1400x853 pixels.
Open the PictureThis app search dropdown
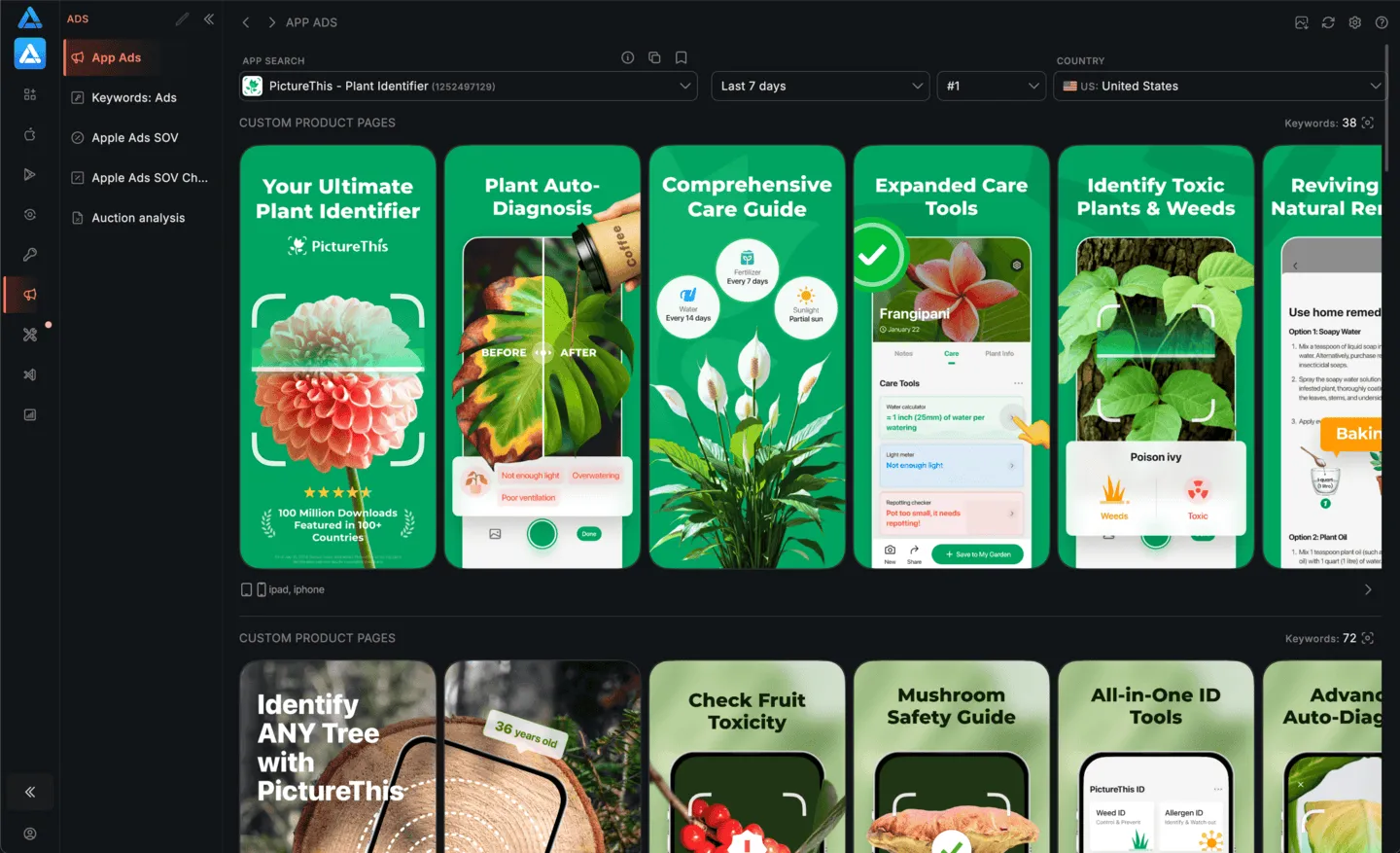(x=469, y=86)
